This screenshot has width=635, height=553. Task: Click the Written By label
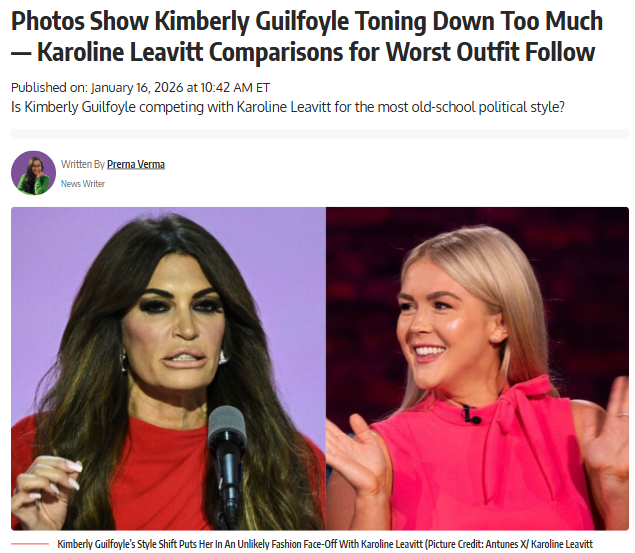point(83,164)
